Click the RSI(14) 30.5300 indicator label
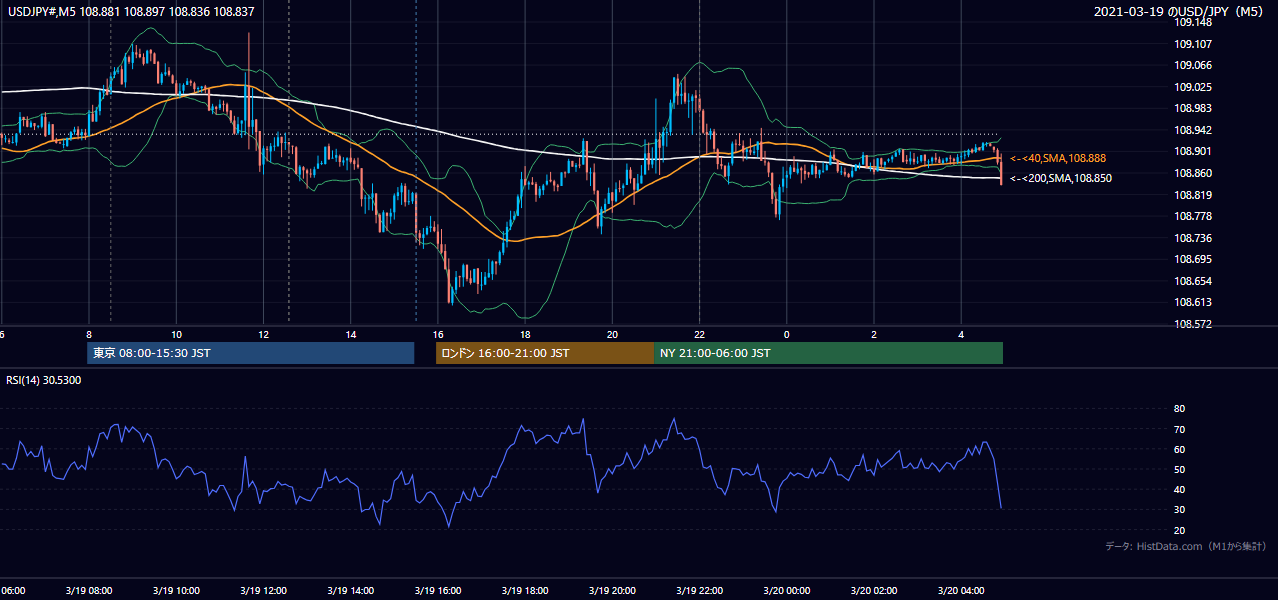Viewport: 1278px width, 600px height. (44, 380)
